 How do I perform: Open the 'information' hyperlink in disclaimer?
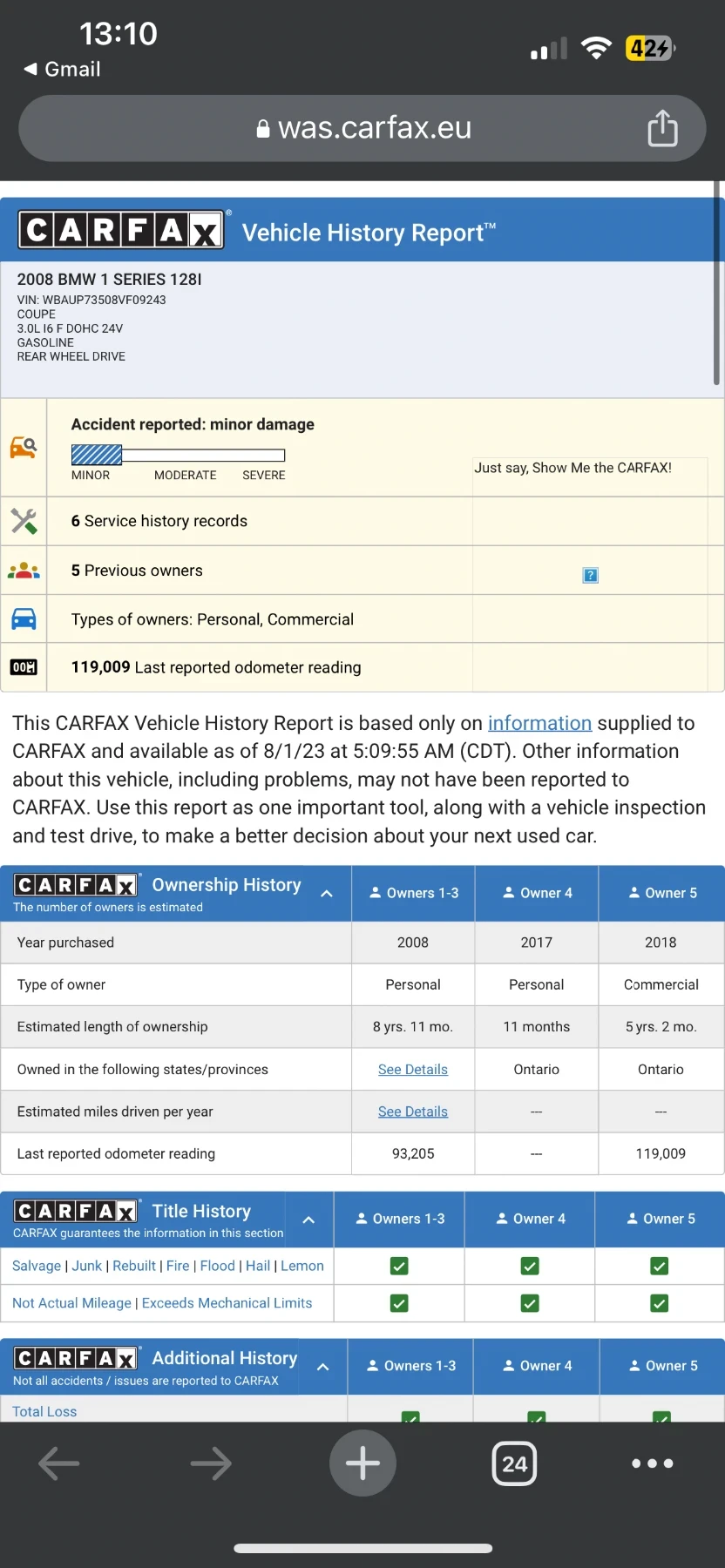point(539,723)
